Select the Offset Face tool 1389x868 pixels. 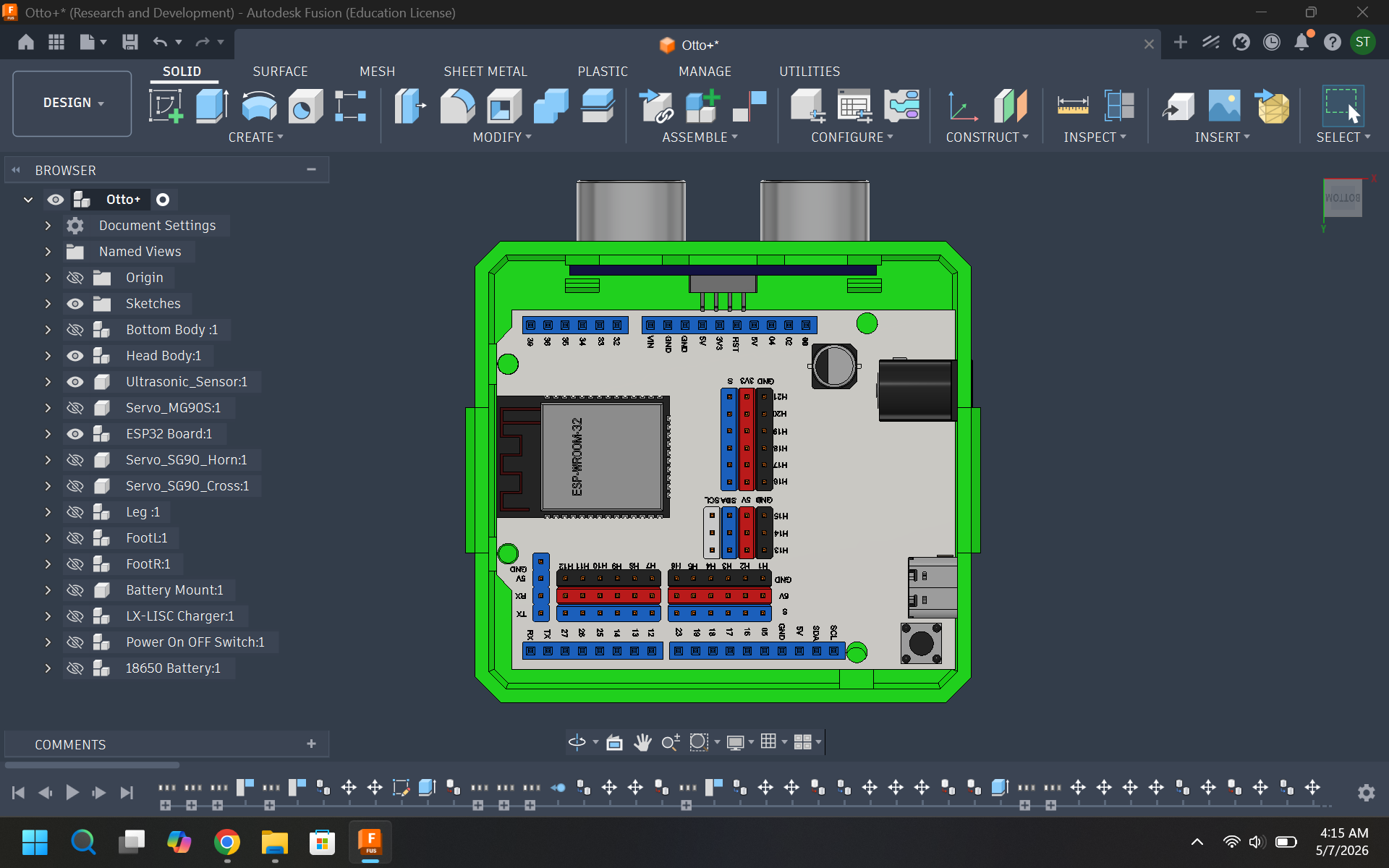[598, 106]
